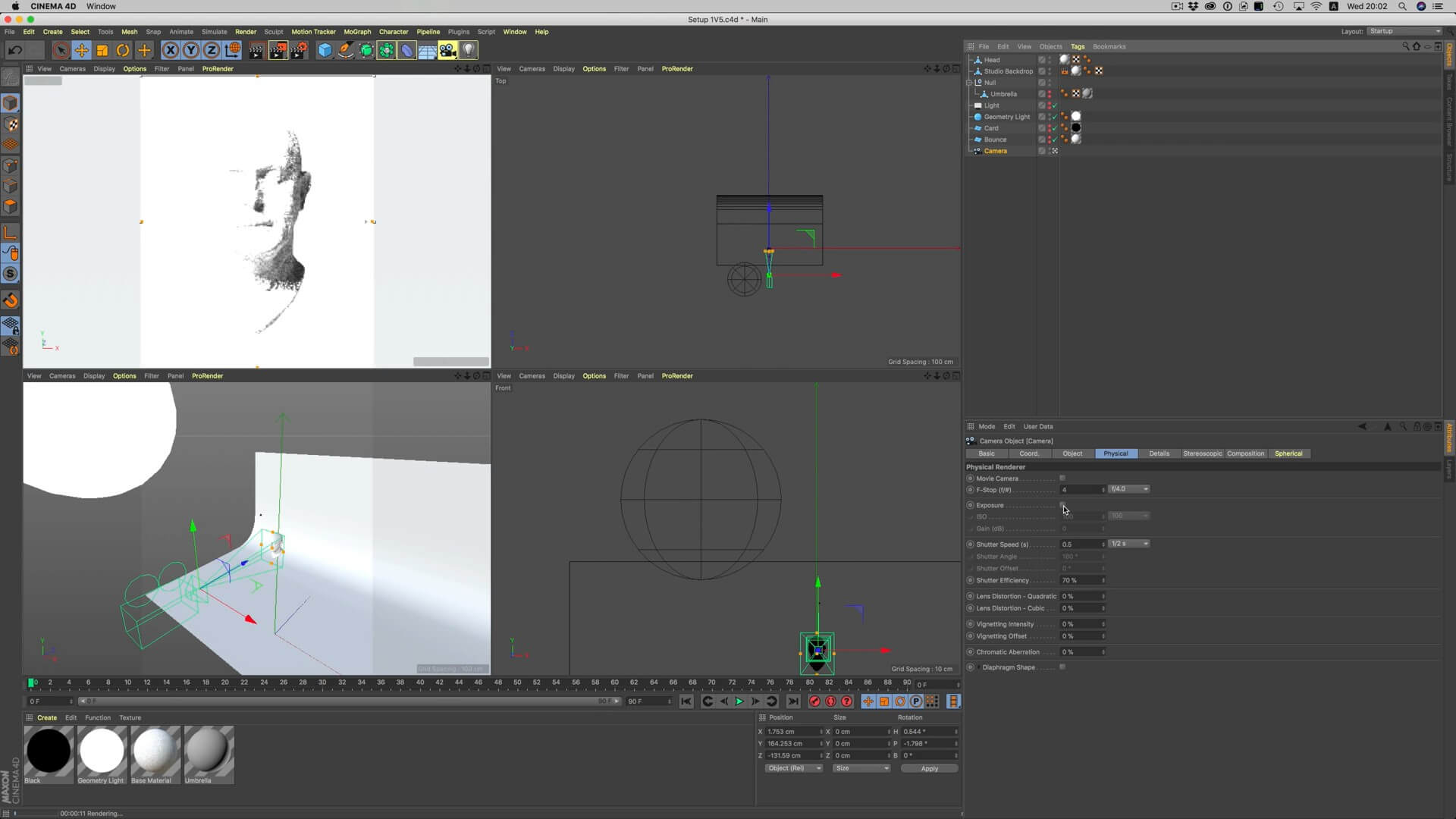Image resolution: width=1456 pixels, height=819 pixels.
Task: Open the F-Stop f/4.0 preset dropdown
Action: tap(1128, 489)
